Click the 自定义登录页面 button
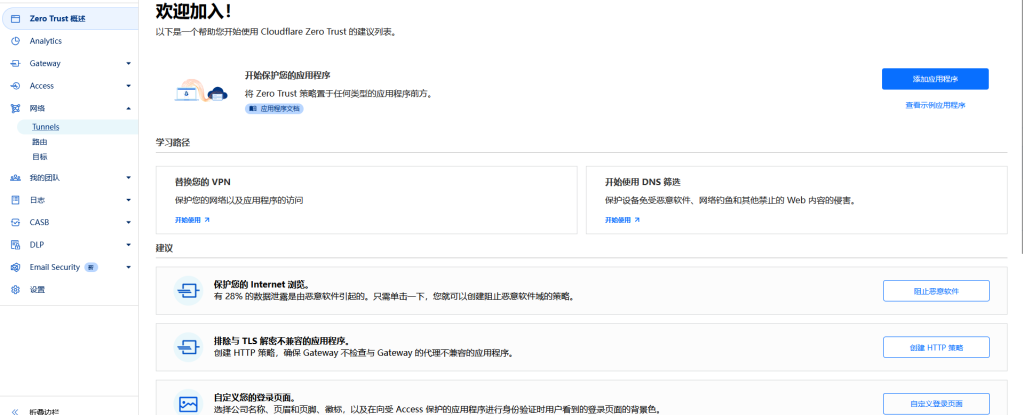 click(x=936, y=404)
